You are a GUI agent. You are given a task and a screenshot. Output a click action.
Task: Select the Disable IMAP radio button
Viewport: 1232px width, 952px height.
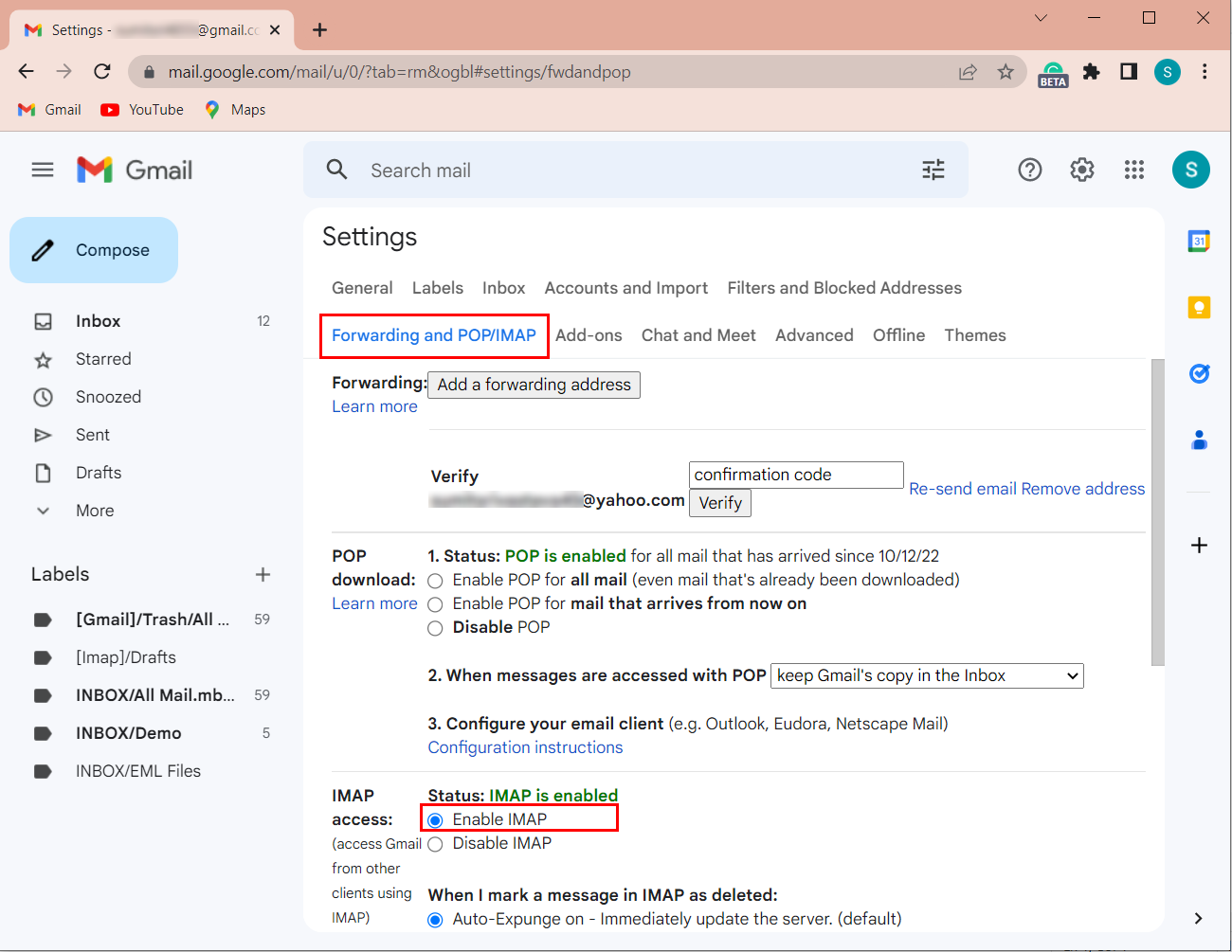(435, 844)
